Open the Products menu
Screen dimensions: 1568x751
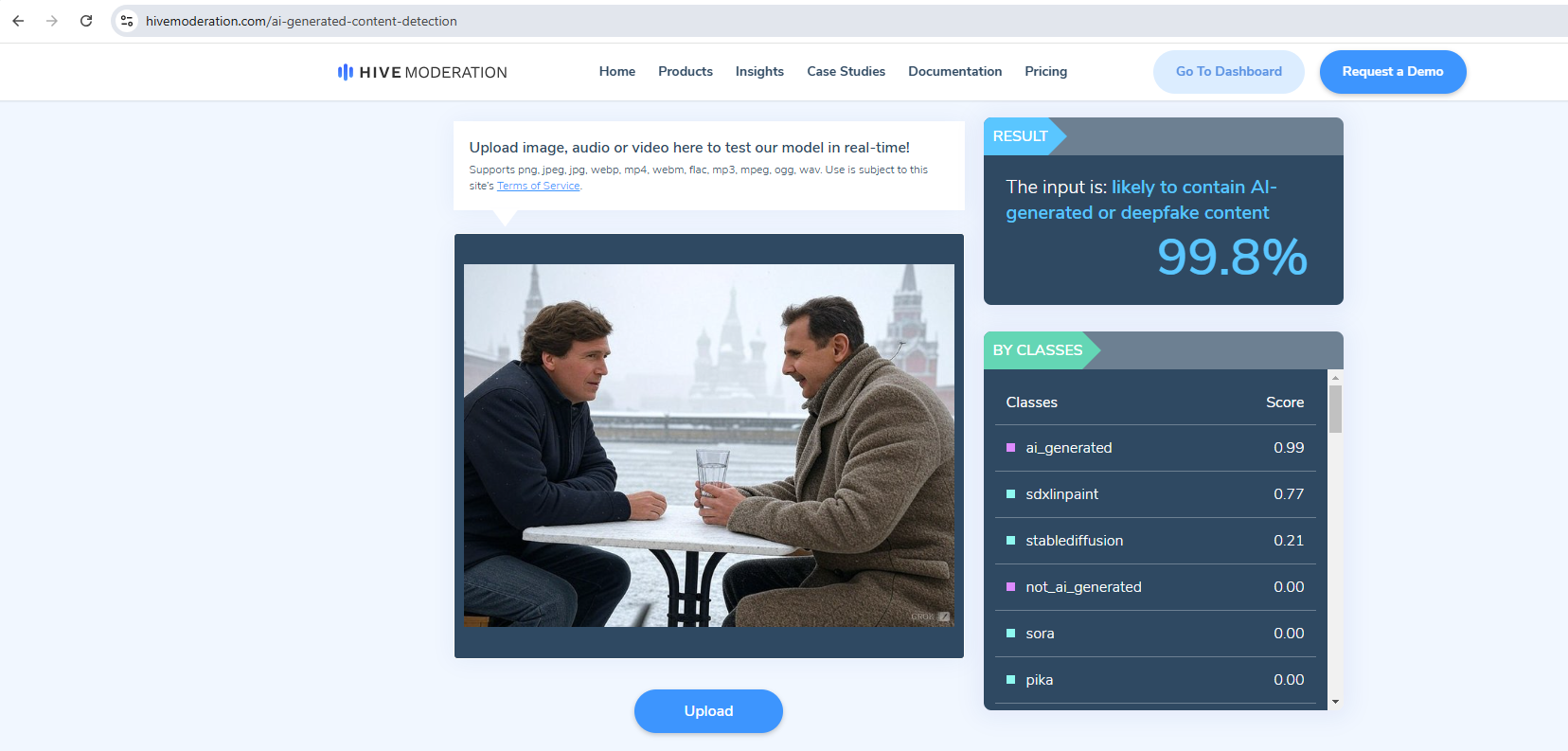[685, 71]
